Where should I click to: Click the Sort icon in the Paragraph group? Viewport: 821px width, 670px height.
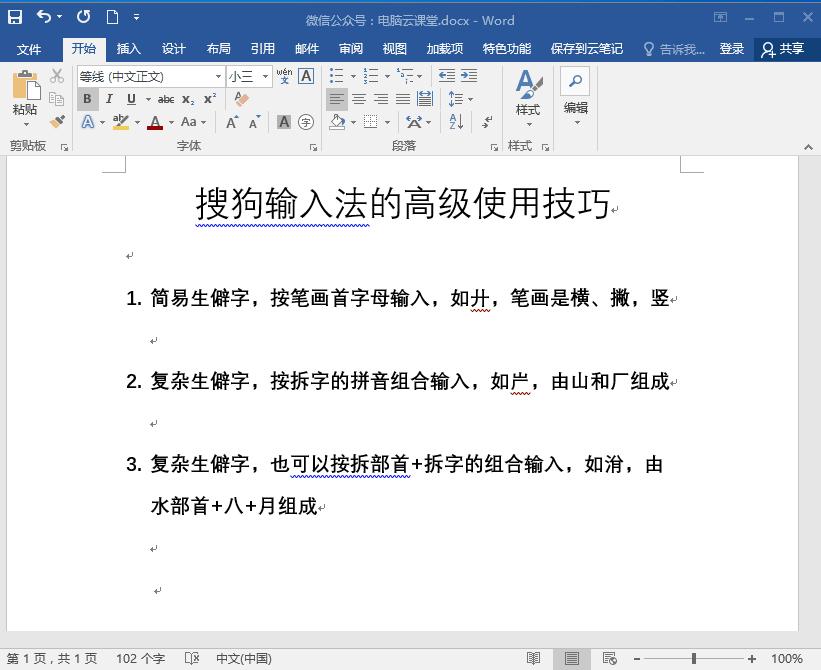[455, 122]
